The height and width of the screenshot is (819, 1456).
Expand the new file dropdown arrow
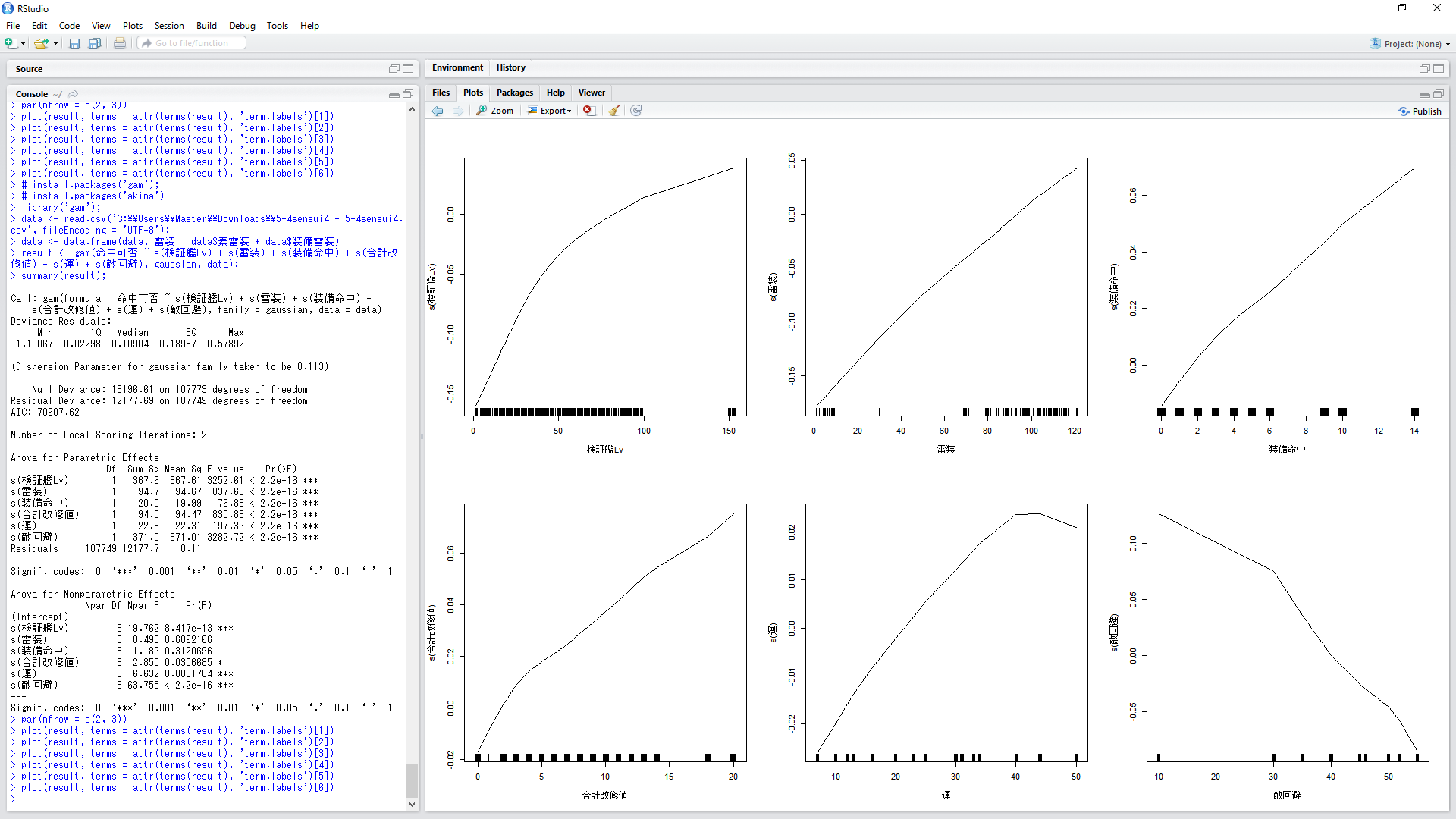click(x=24, y=44)
